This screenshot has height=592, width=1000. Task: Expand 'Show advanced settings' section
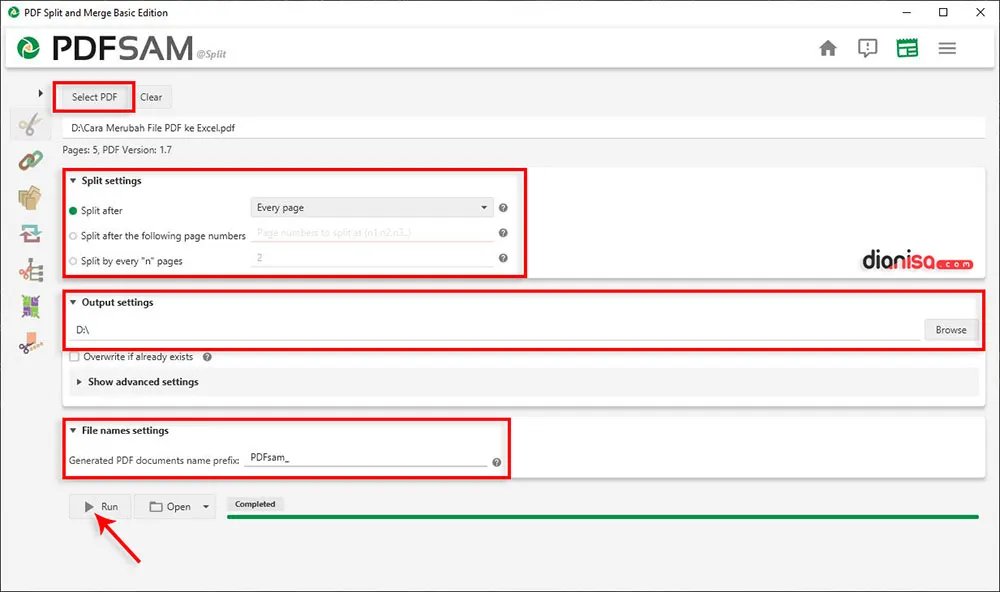click(x=142, y=382)
